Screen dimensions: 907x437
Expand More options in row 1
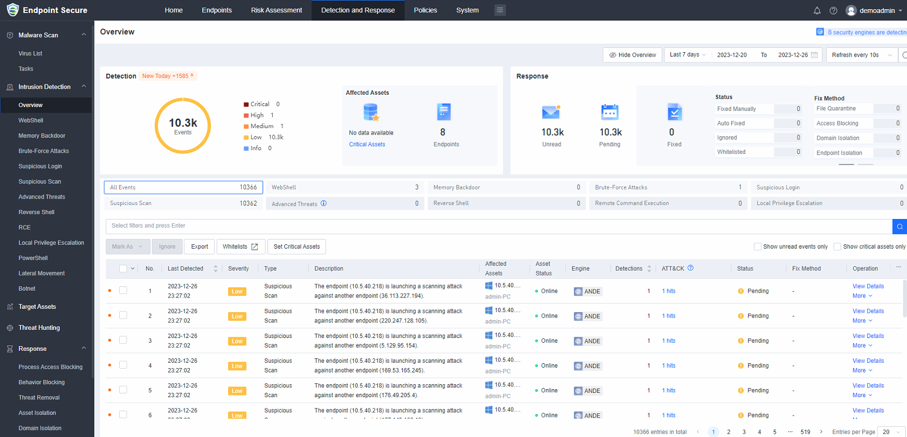(862, 296)
